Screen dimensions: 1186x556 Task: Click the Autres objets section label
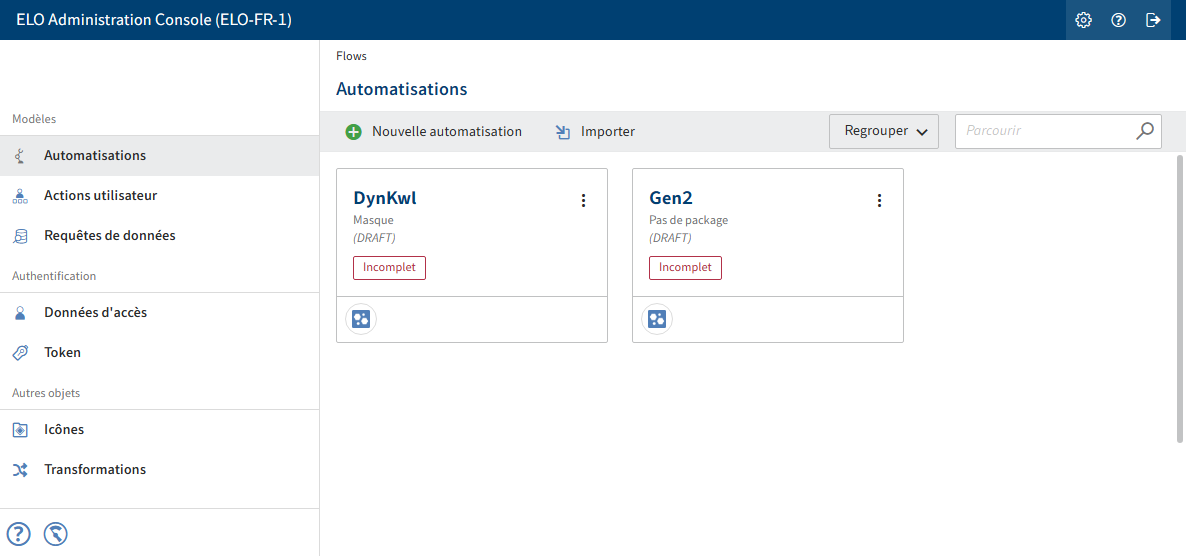coord(46,393)
